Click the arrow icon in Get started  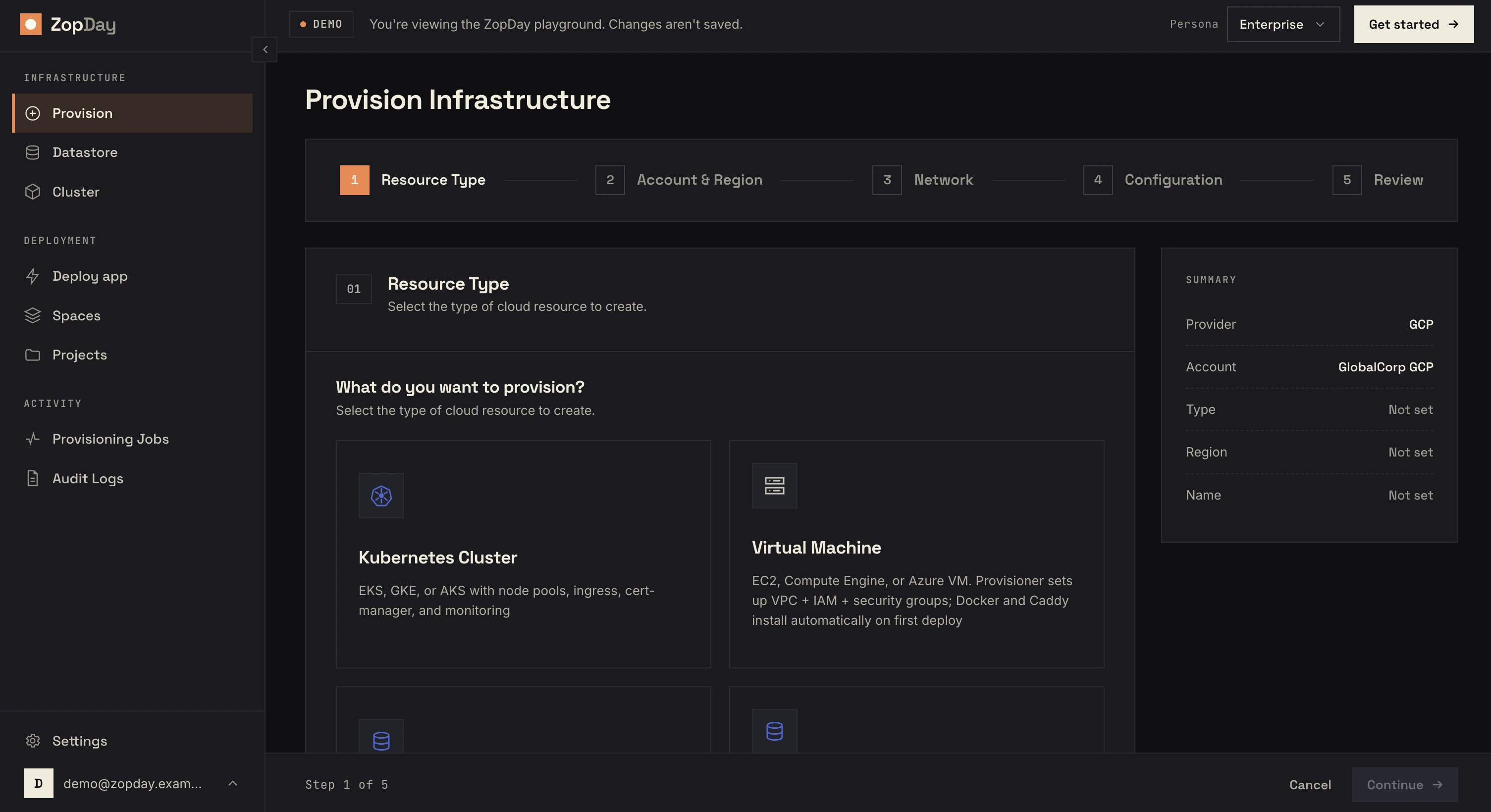point(1453,24)
